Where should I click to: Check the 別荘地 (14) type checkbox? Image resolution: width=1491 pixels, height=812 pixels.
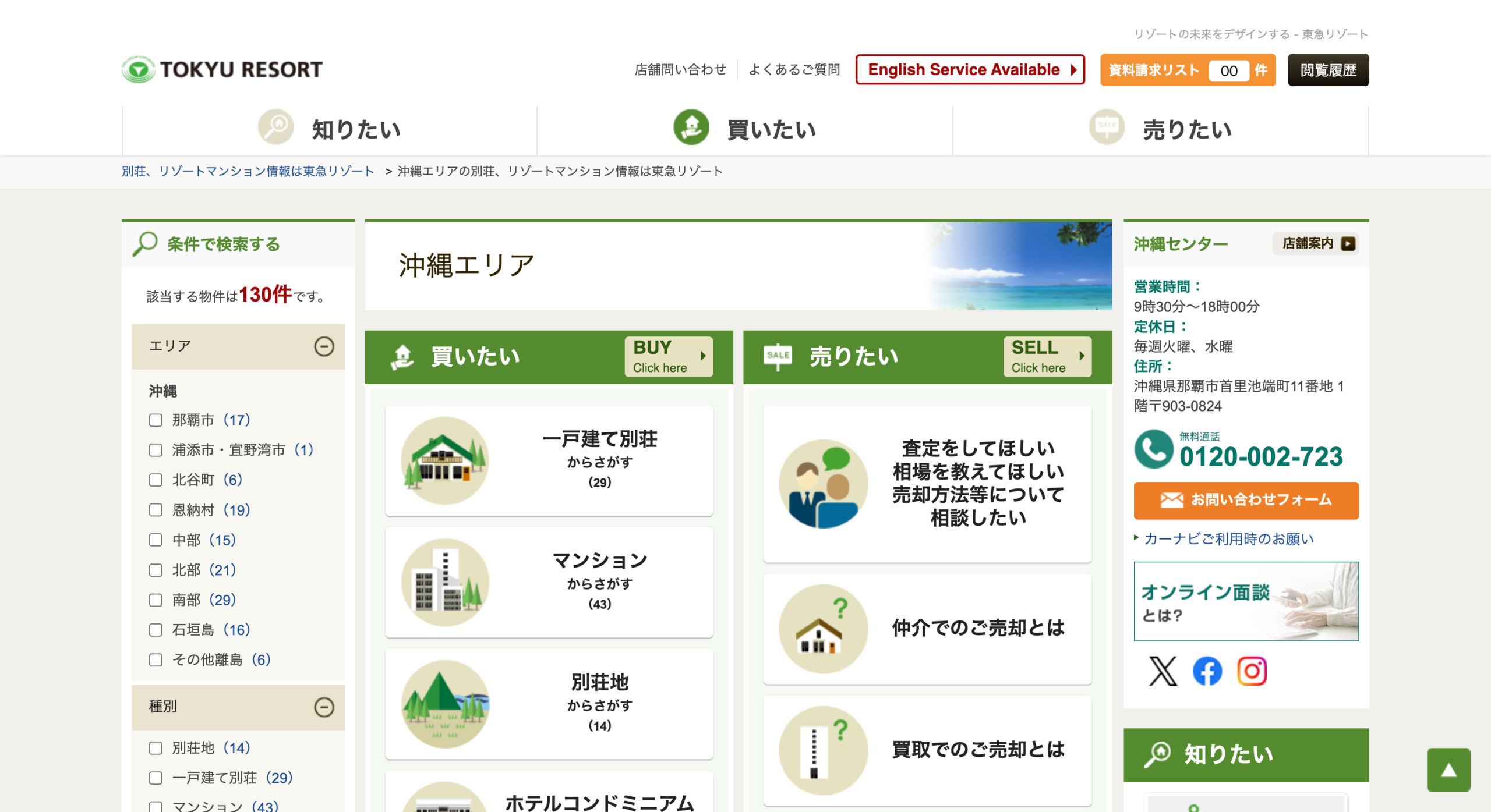click(x=156, y=748)
